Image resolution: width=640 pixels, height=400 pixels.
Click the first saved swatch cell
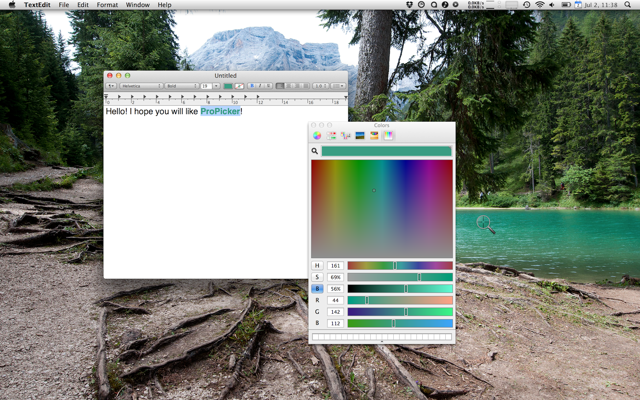[315, 337]
